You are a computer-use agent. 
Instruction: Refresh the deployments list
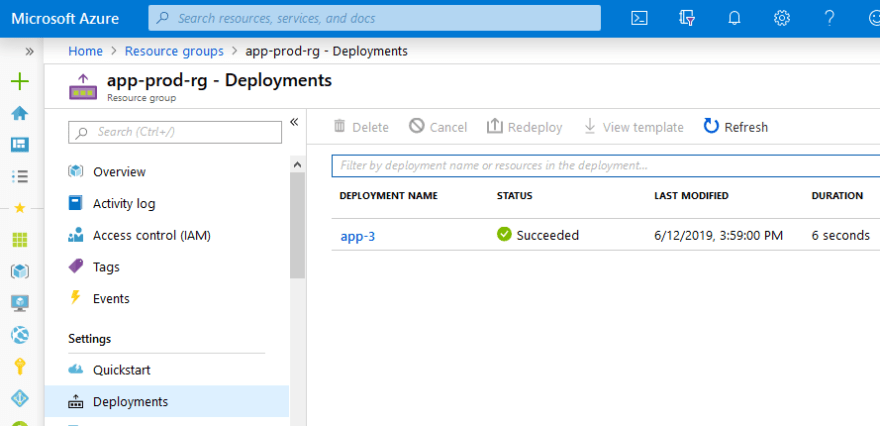click(x=736, y=127)
